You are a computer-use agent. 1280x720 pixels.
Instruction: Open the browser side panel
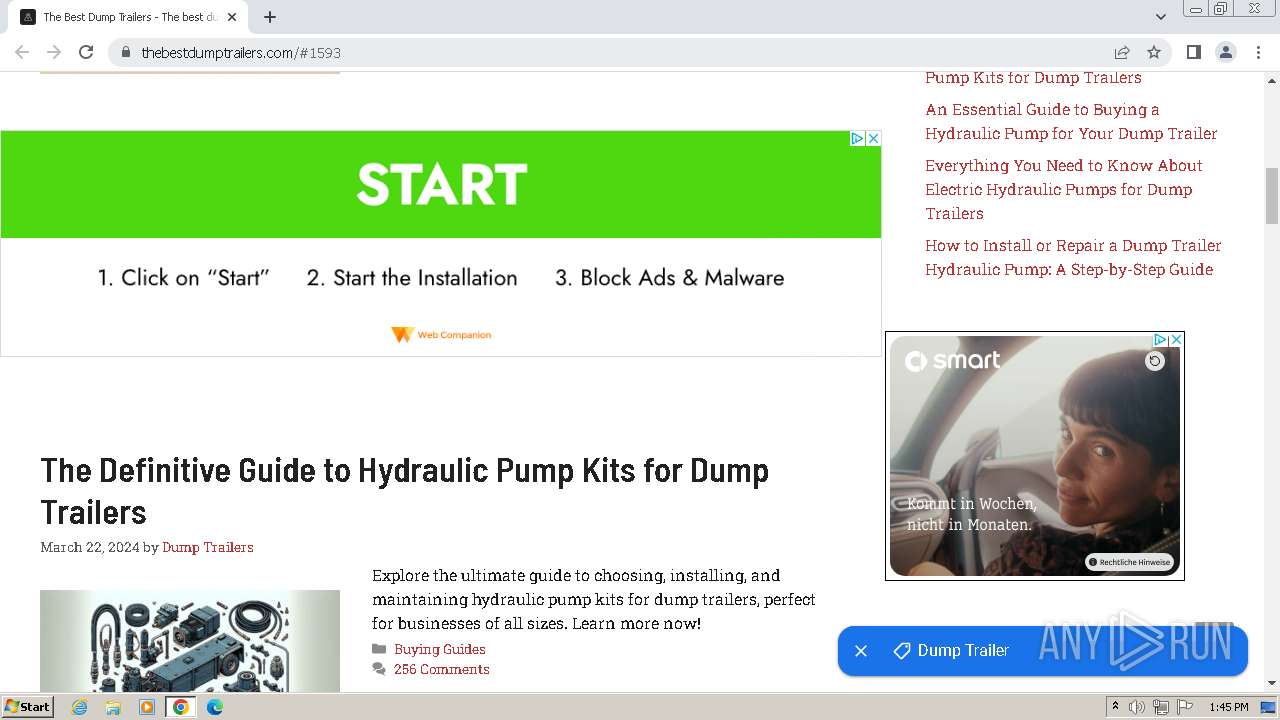(x=1193, y=52)
